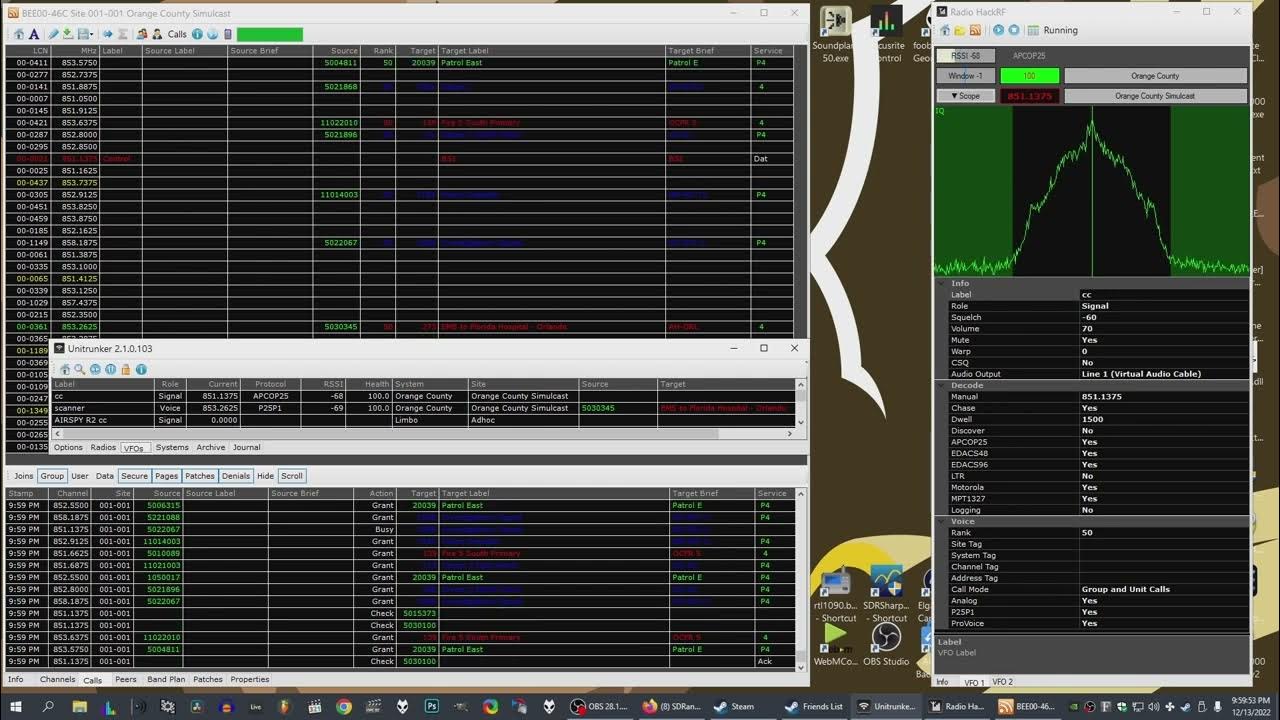The image size is (1280, 720).
Task: Click the orange RSS feed icon in Radio HackRF
Action: point(975,30)
